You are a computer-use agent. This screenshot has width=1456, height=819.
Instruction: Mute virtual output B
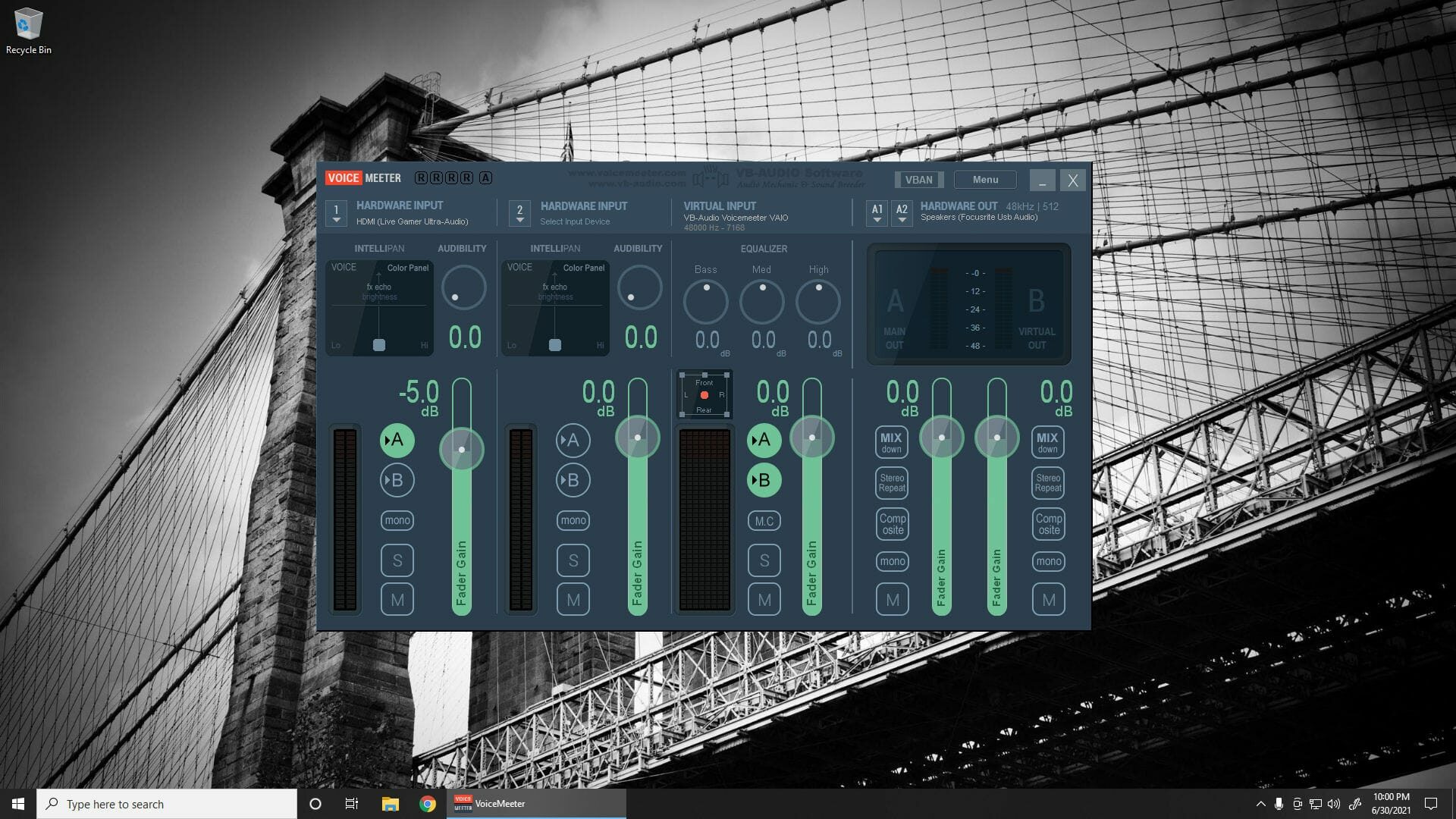click(1049, 600)
